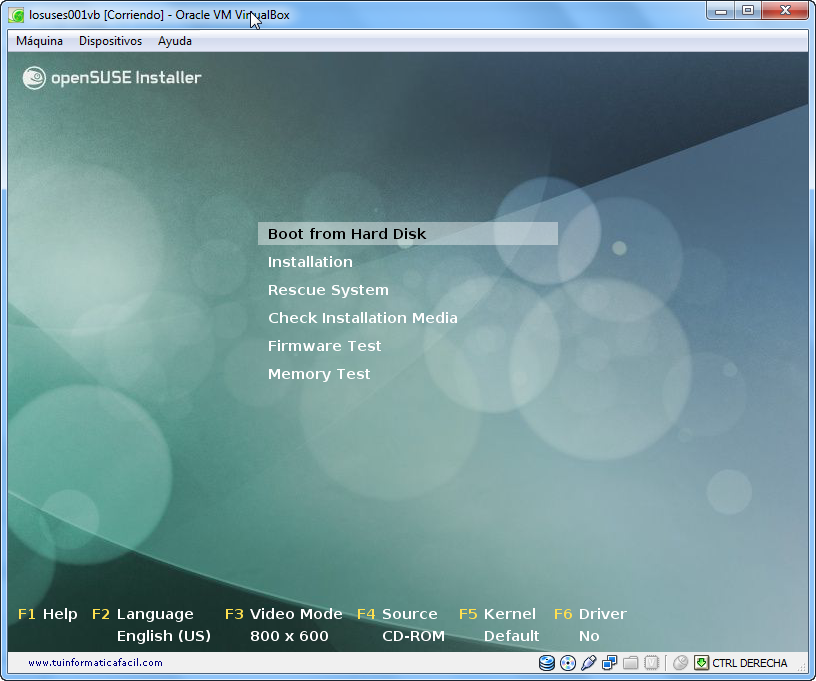816x681 pixels.
Task: Select the Memory Test entry
Action: (x=319, y=374)
